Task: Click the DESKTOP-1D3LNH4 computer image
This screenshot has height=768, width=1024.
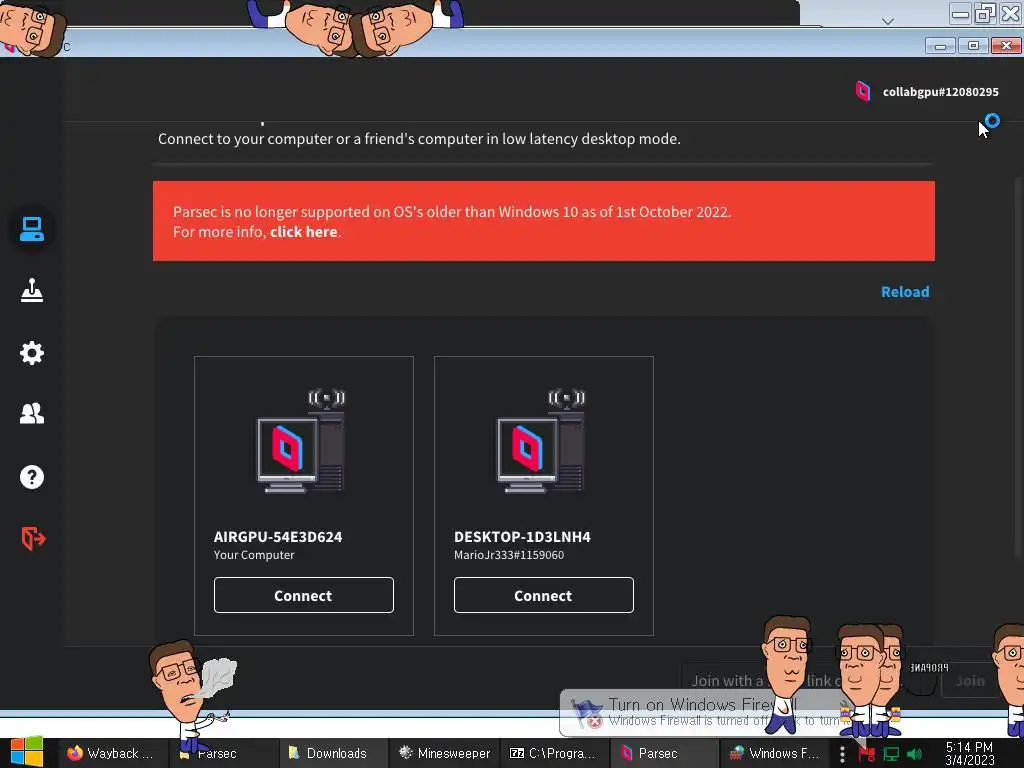Action: pos(541,441)
